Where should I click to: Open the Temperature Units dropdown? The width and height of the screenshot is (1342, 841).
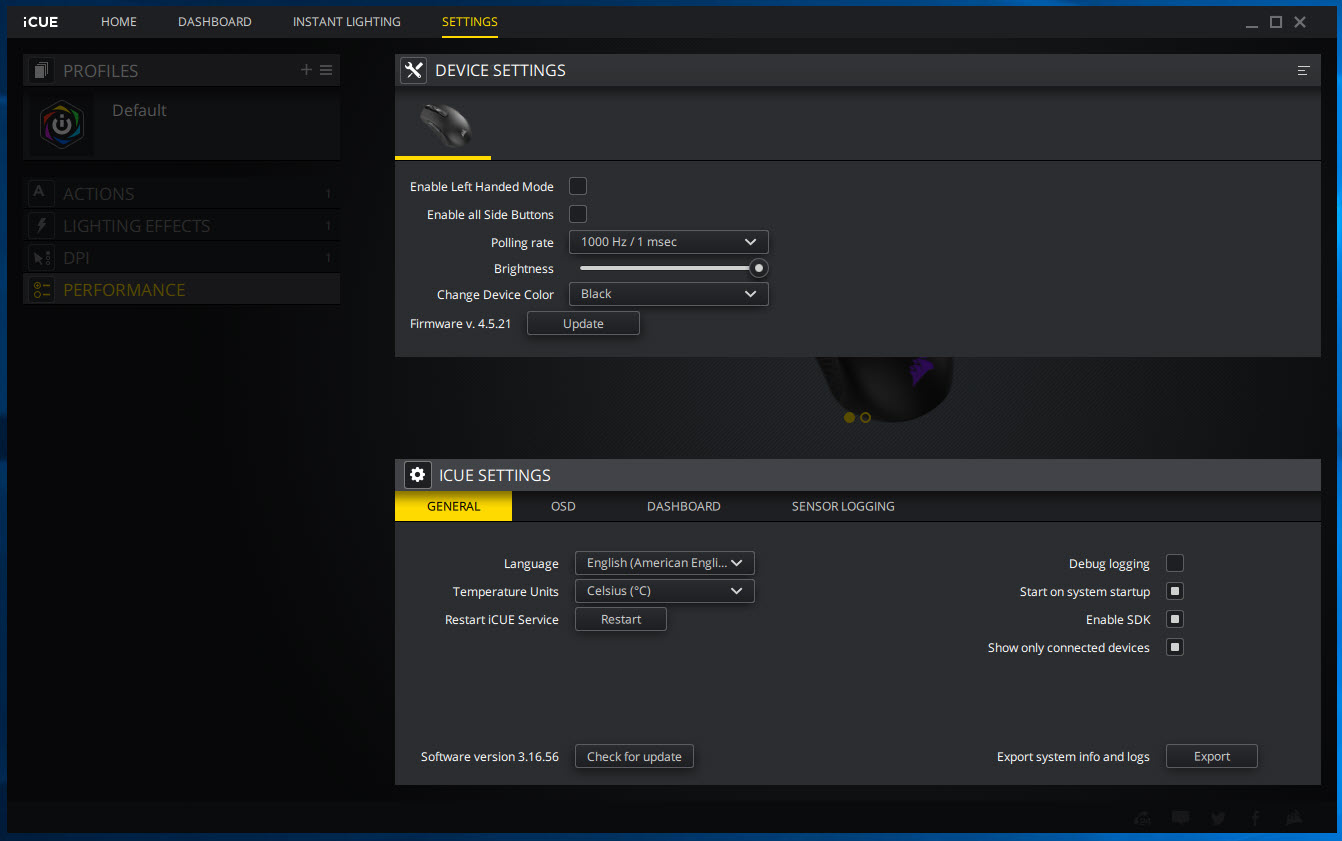coord(664,591)
